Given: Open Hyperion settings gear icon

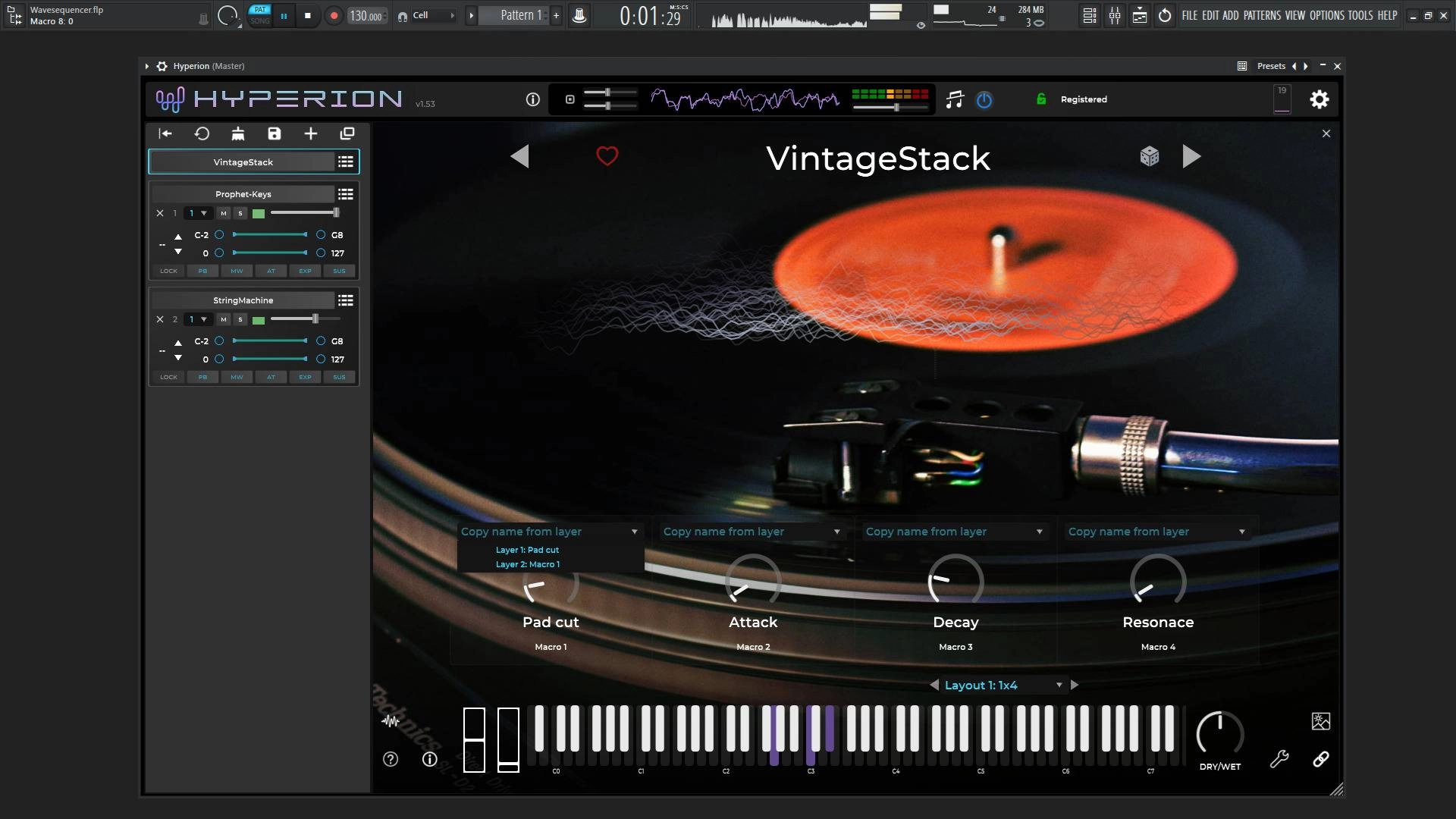Looking at the screenshot, I should [x=1319, y=99].
